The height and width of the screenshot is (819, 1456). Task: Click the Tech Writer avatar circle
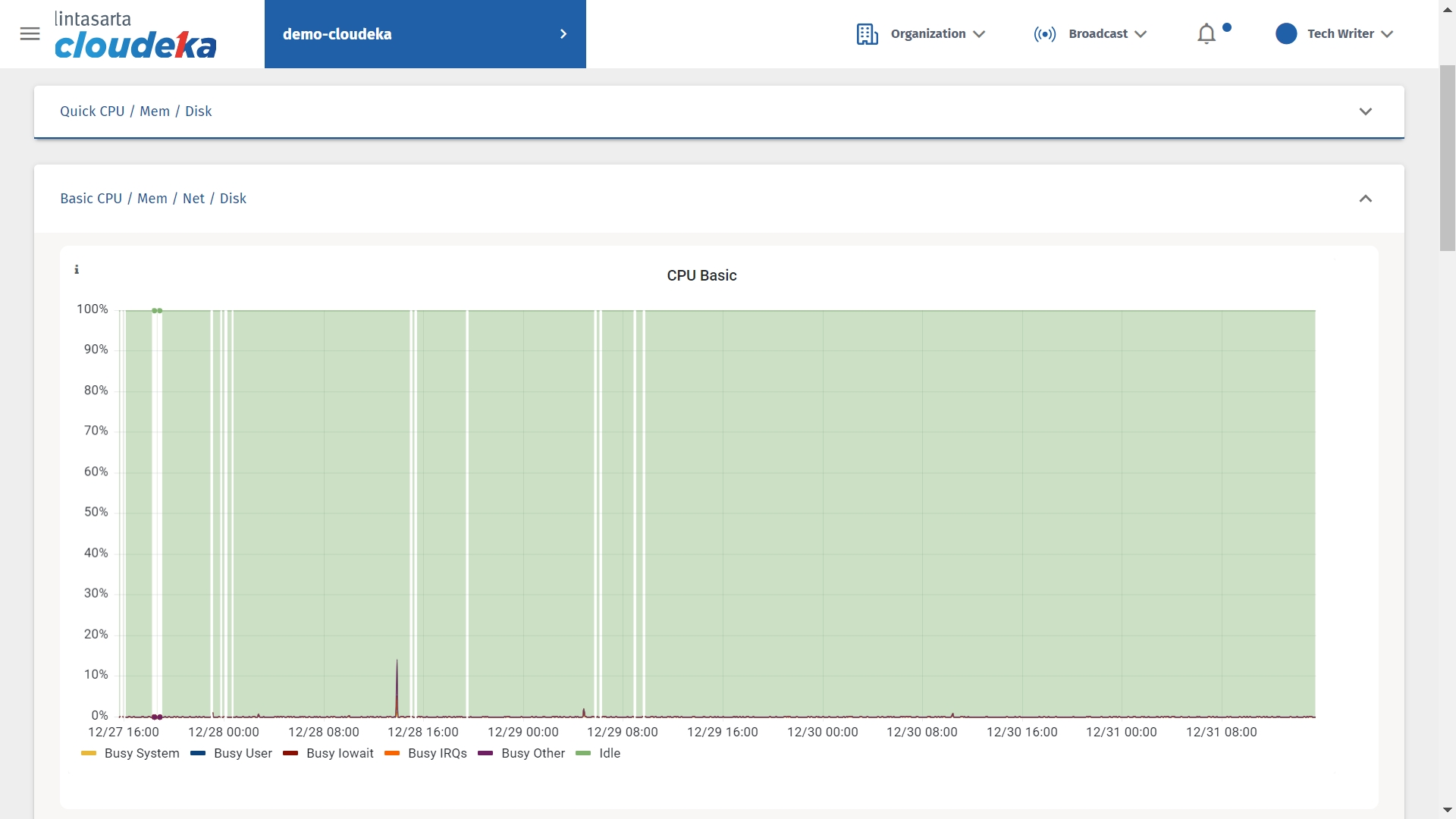pos(1286,34)
